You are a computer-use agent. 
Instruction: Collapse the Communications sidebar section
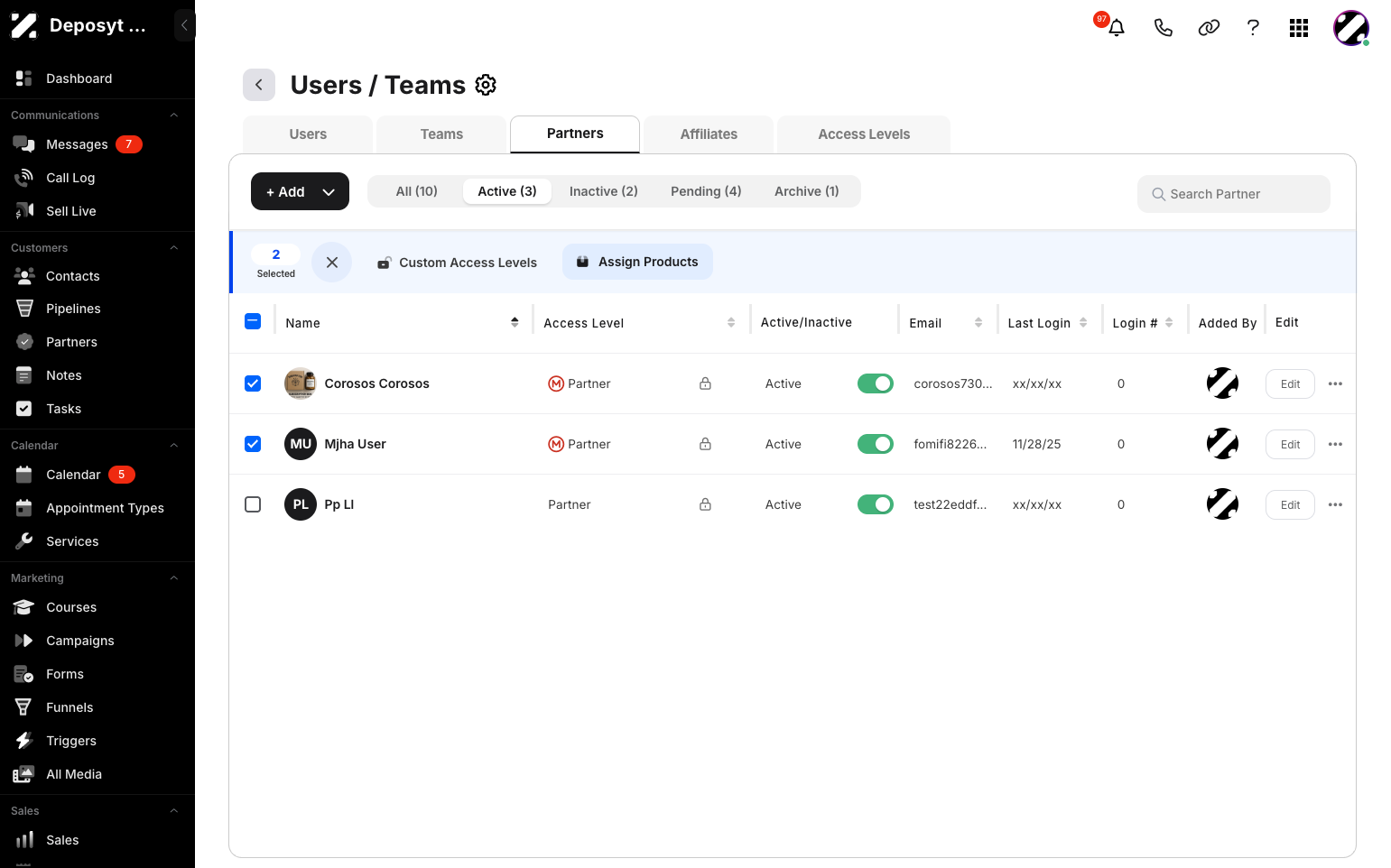174,115
